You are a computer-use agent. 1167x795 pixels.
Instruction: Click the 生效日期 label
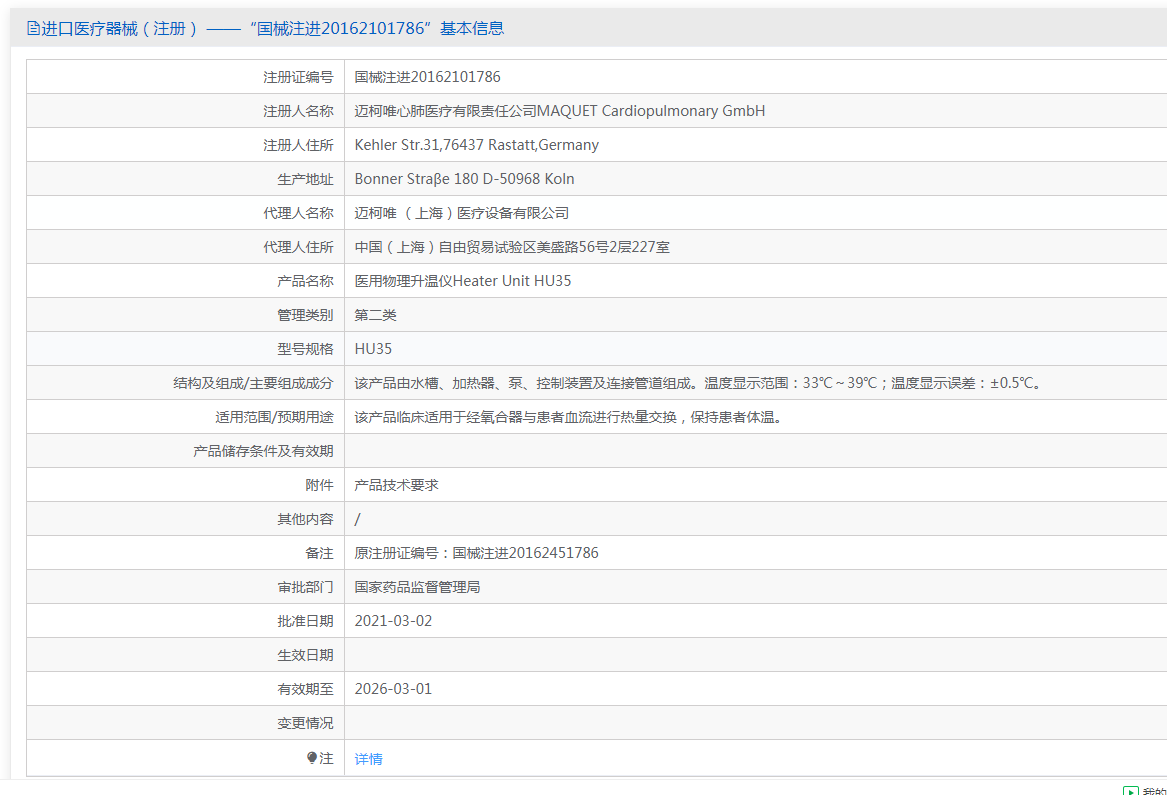tap(305, 655)
